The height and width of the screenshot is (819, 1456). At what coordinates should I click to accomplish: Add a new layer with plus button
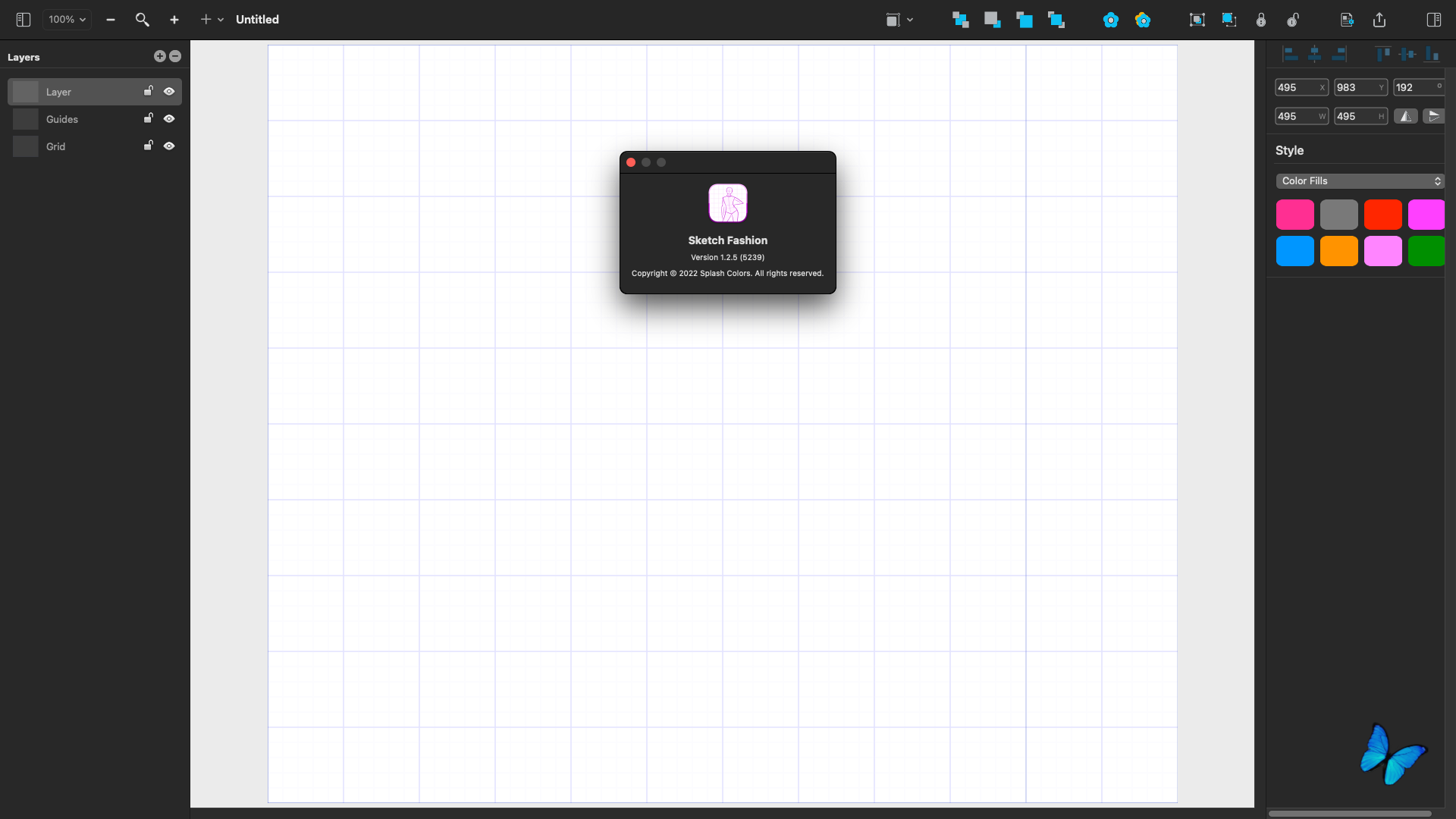(x=159, y=56)
